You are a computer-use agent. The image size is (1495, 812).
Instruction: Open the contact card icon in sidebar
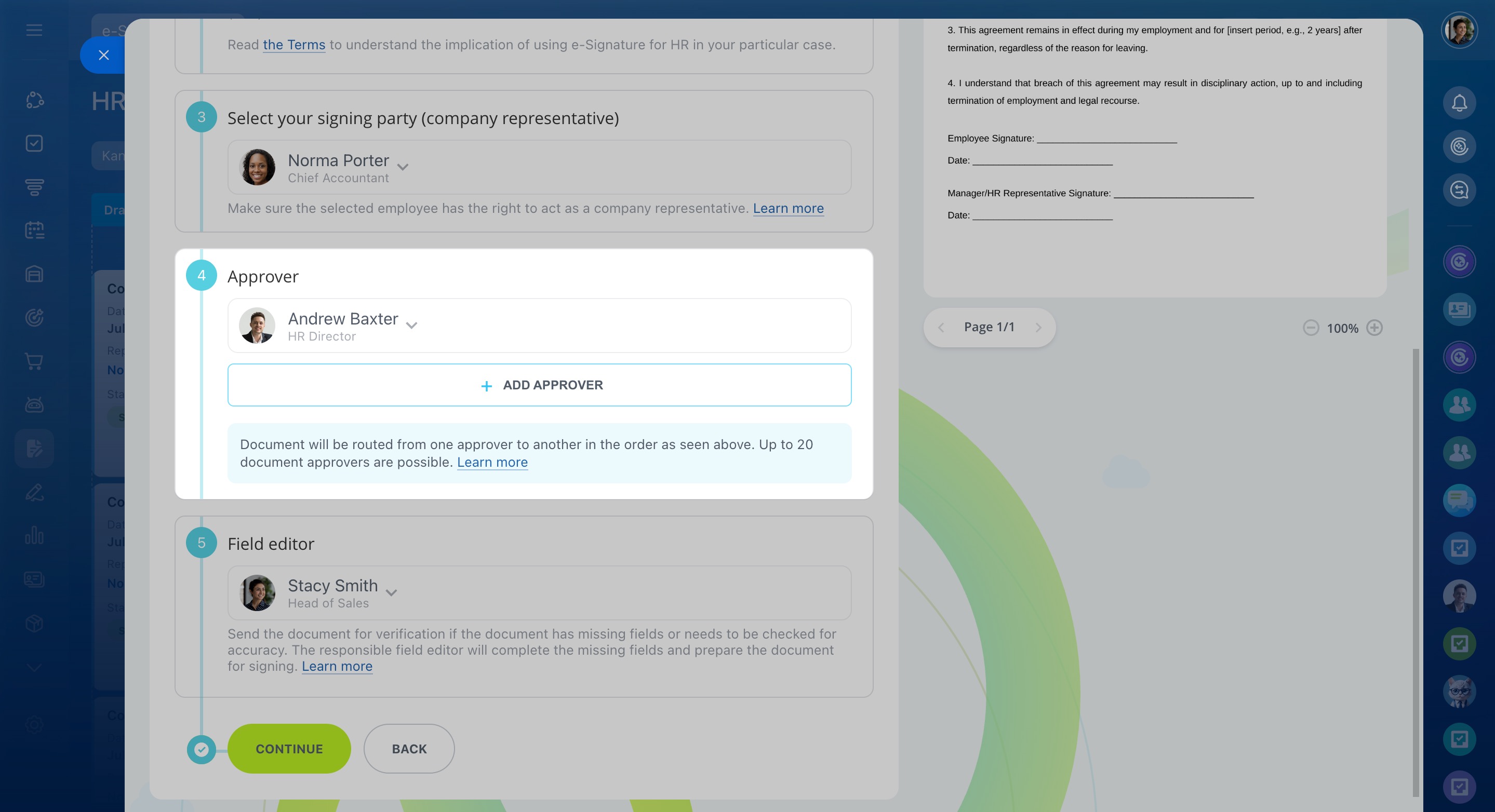tap(34, 579)
